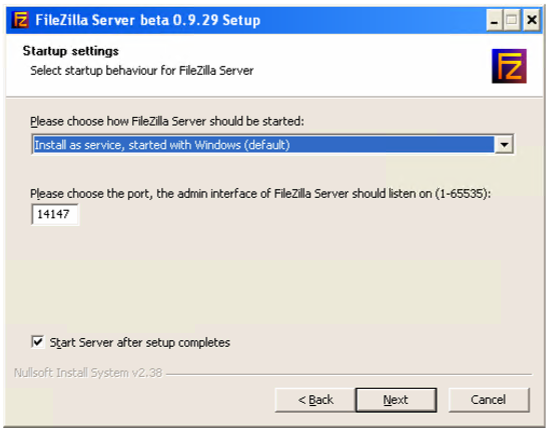This screenshot has width=551, height=433.
Task: Click the title bar text 'FileZilla Server beta'
Action: 148,20
